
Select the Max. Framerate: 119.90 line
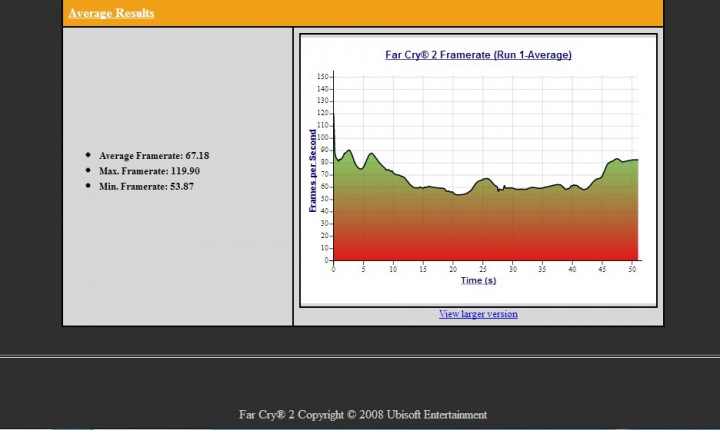[149, 171]
